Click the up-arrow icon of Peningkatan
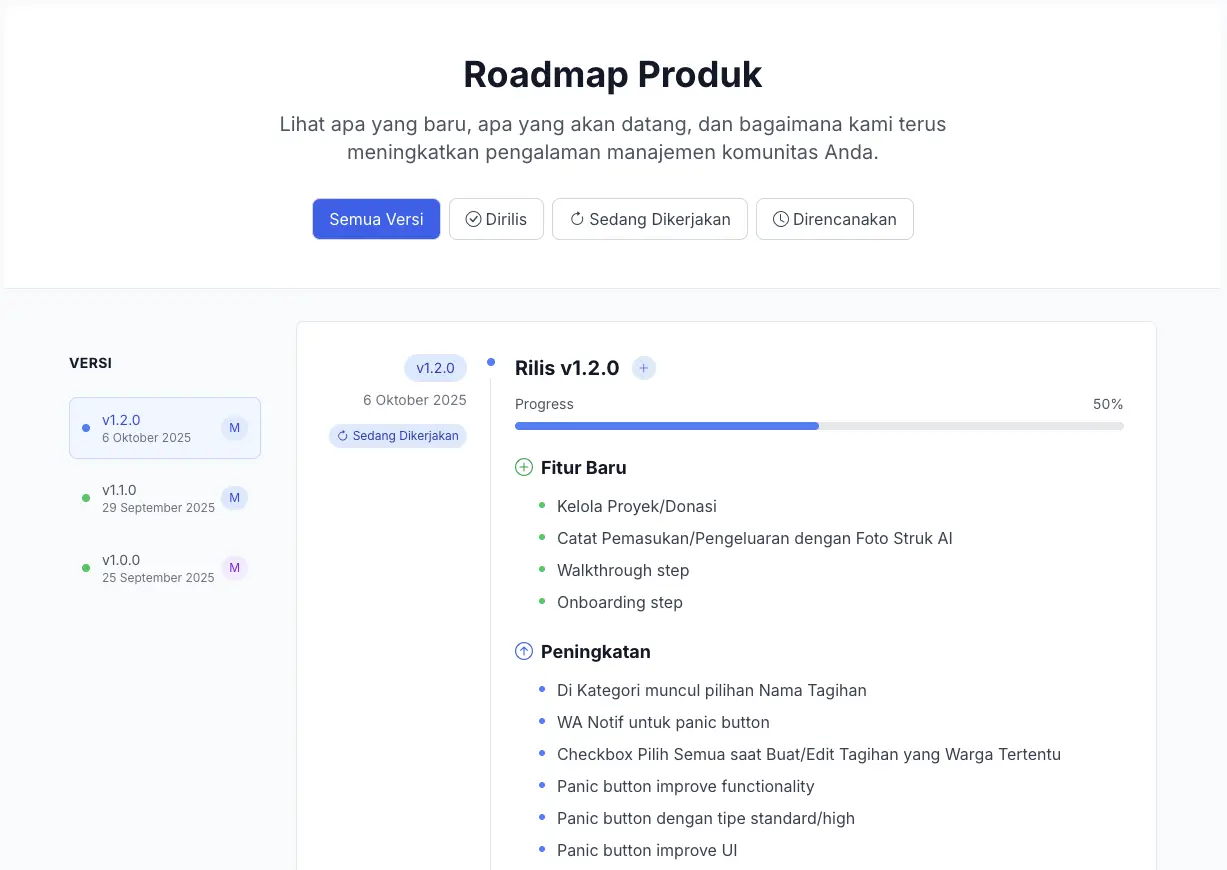 pyautogui.click(x=524, y=651)
